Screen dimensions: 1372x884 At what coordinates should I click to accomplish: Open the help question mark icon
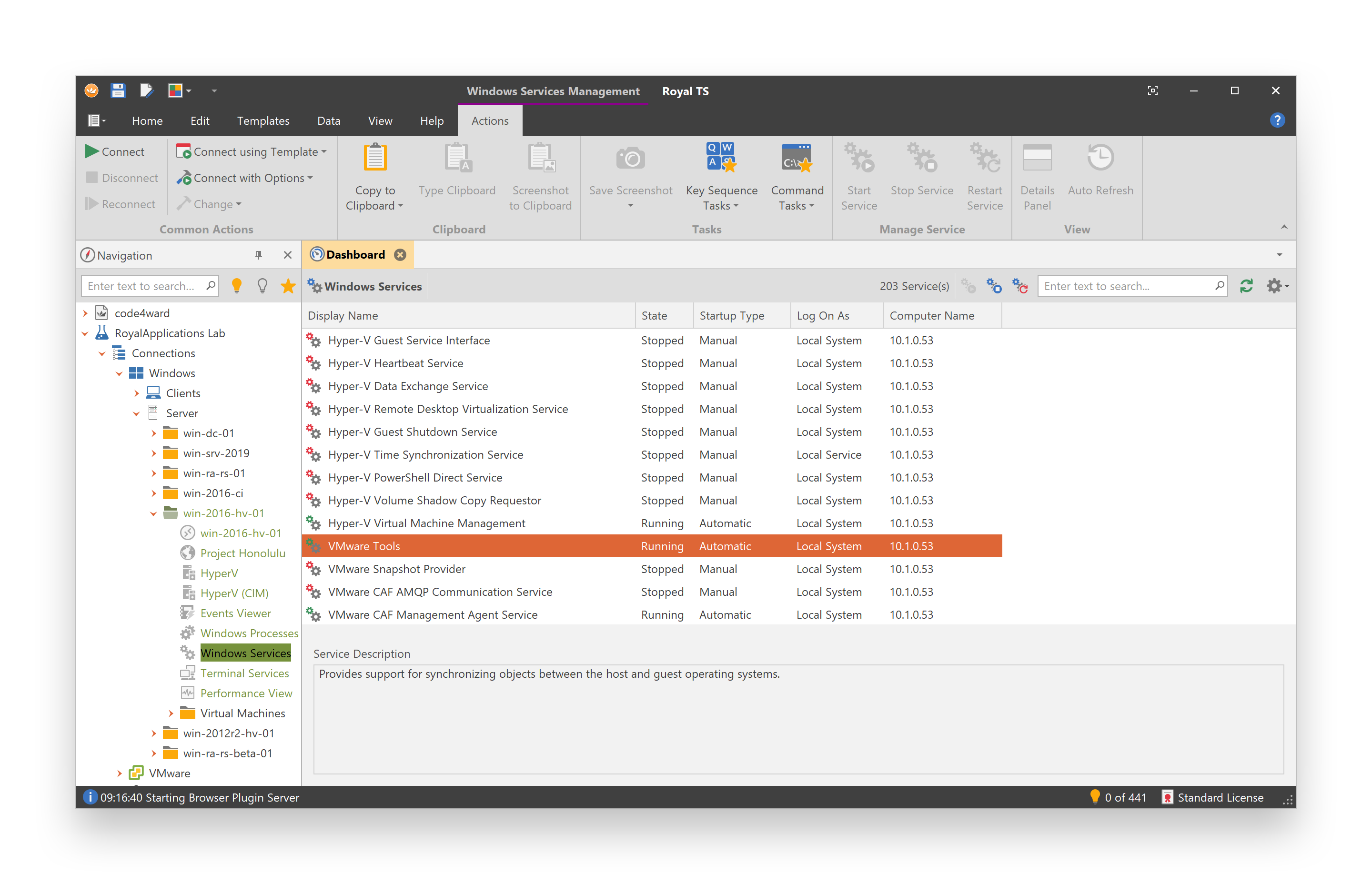1277,121
